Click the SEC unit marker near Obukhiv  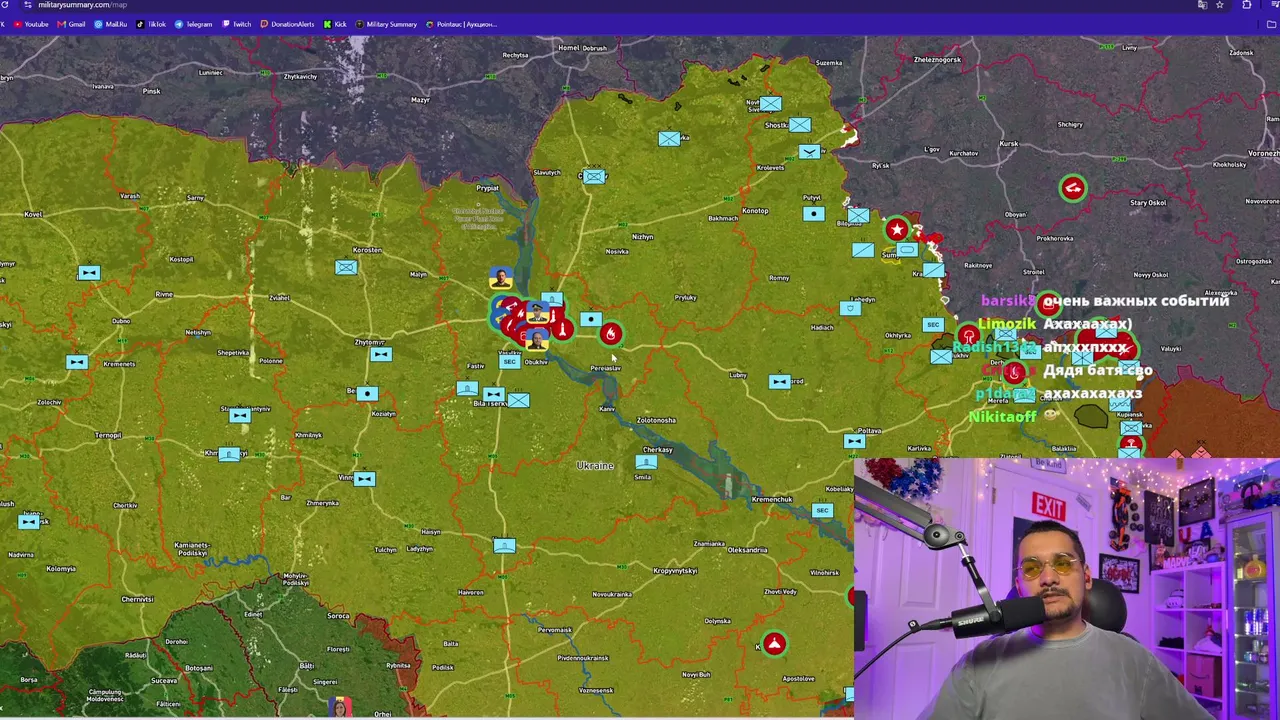509,361
